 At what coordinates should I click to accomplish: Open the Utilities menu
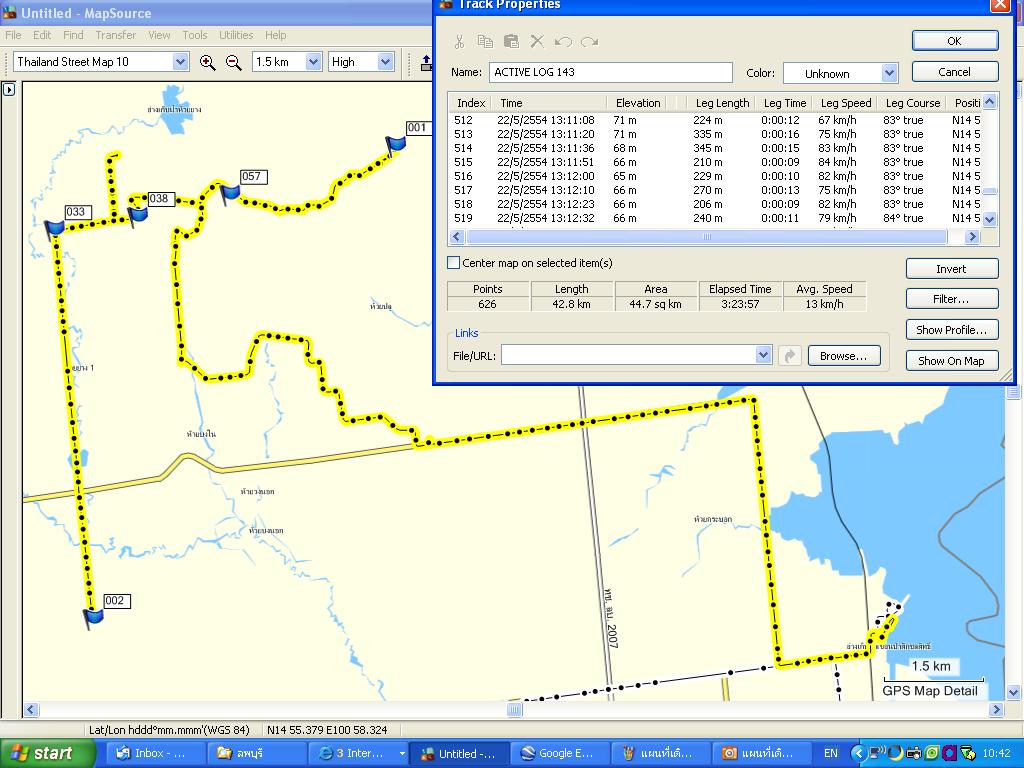click(236, 35)
